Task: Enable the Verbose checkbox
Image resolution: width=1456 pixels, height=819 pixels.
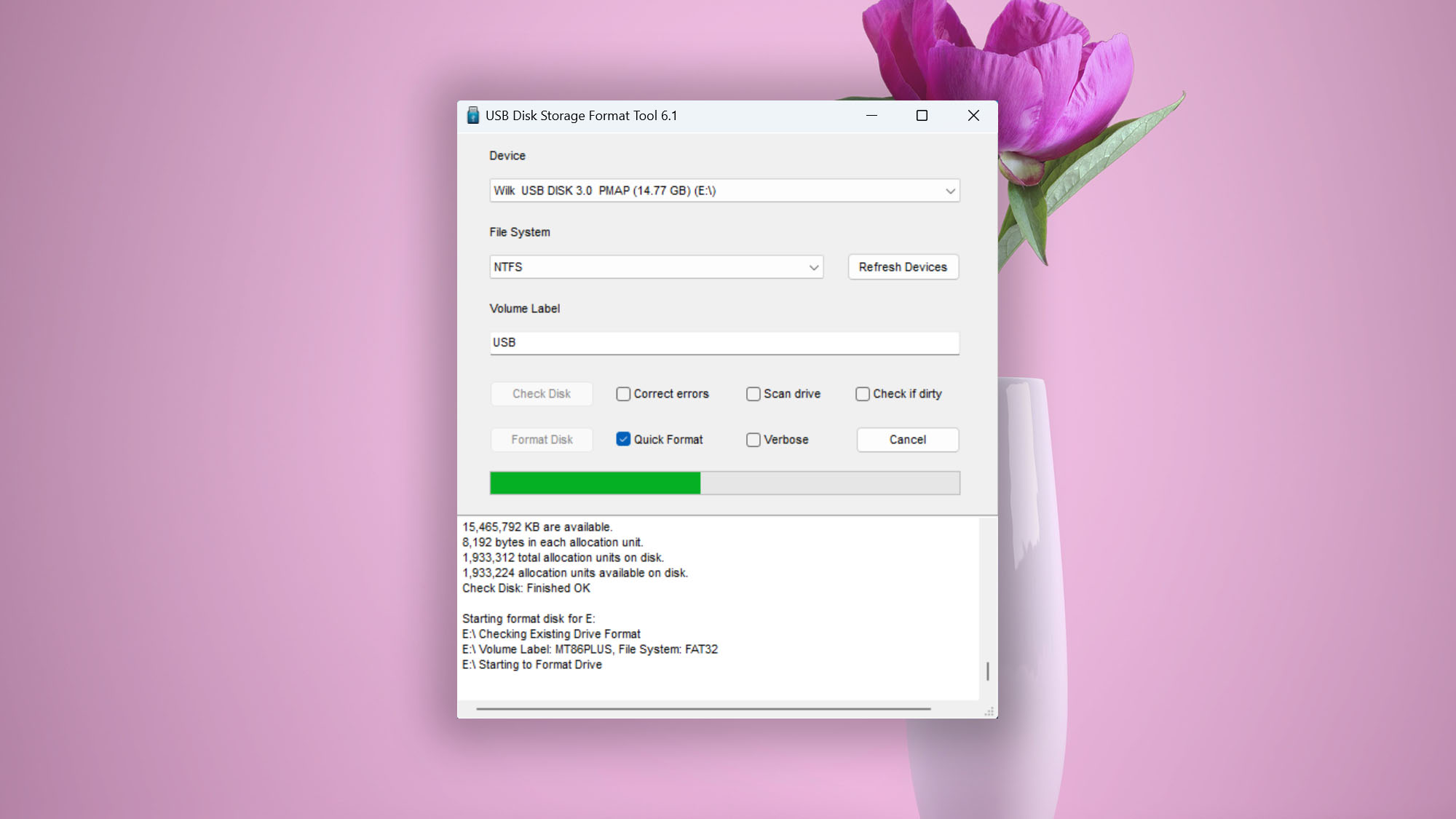Action: tap(753, 440)
